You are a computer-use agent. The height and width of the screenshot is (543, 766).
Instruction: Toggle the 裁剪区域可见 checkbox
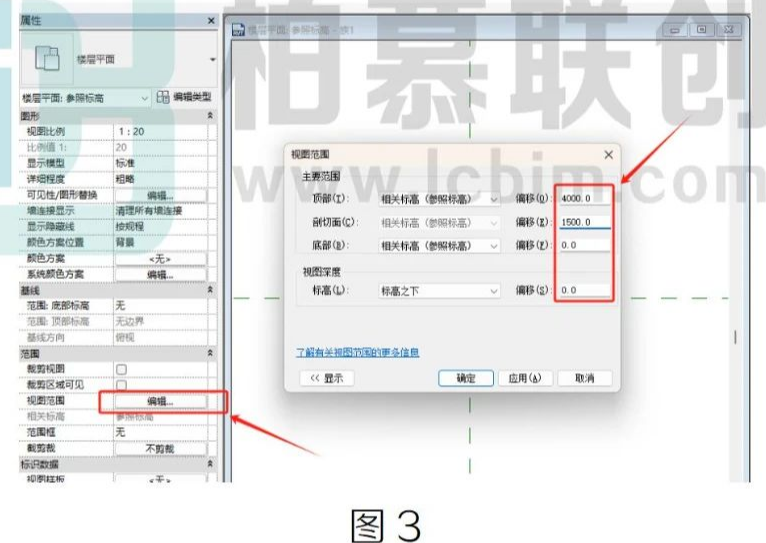pos(122,385)
